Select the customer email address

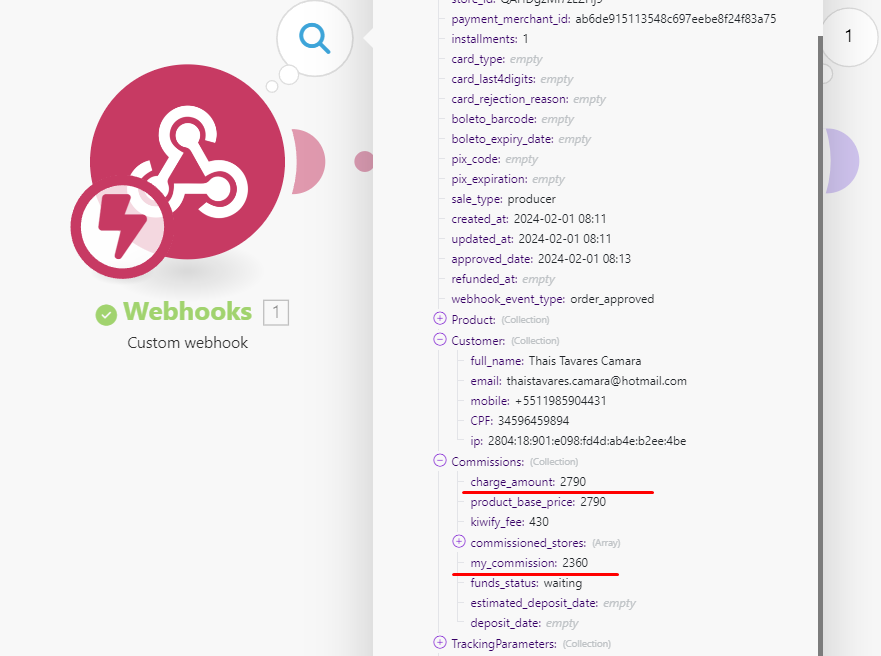click(597, 381)
